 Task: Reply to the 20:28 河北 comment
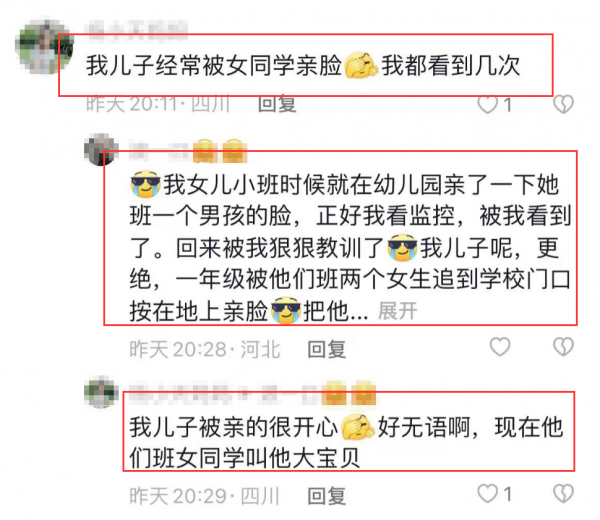[x=327, y=349]
